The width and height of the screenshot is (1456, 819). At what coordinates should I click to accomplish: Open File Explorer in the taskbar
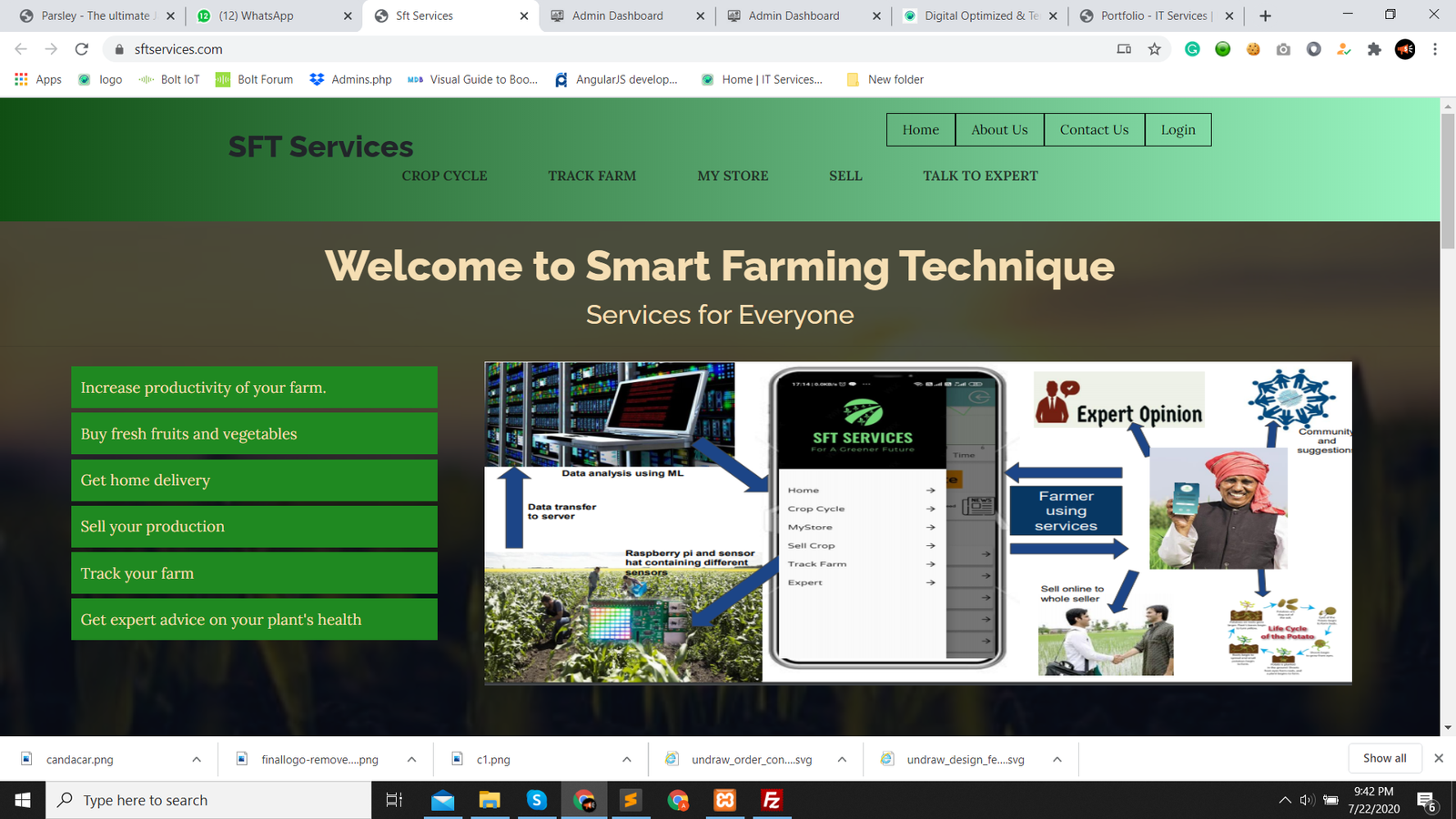[x=490, y=800]
